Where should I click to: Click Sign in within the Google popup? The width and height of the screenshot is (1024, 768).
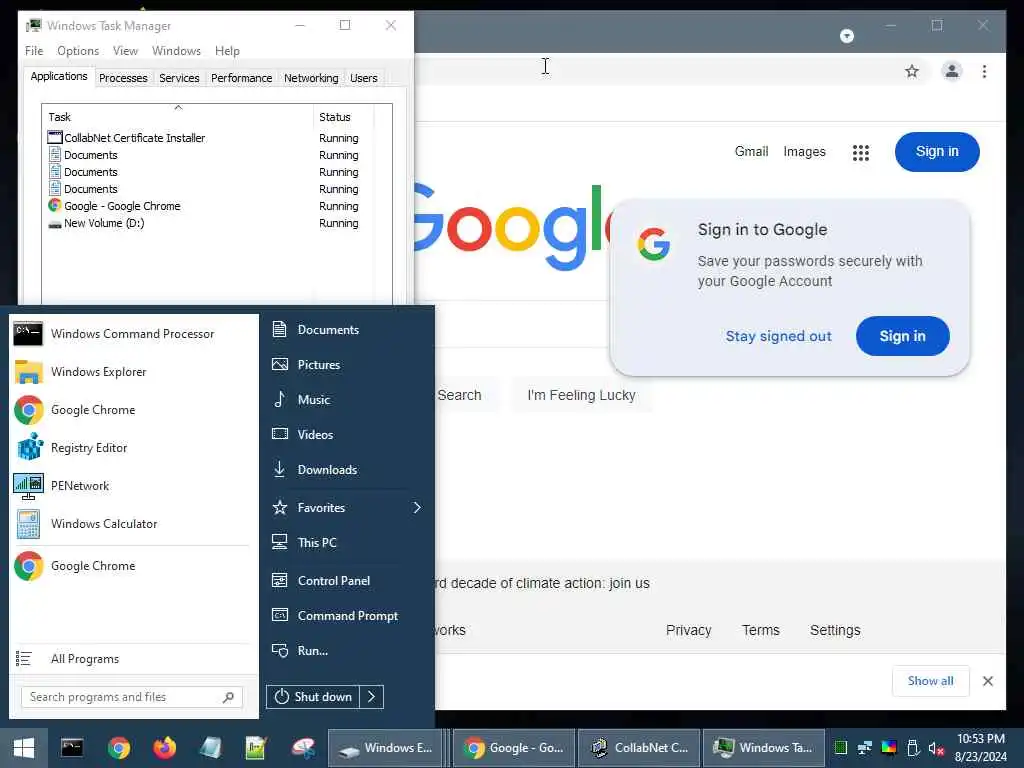point(903,336)
